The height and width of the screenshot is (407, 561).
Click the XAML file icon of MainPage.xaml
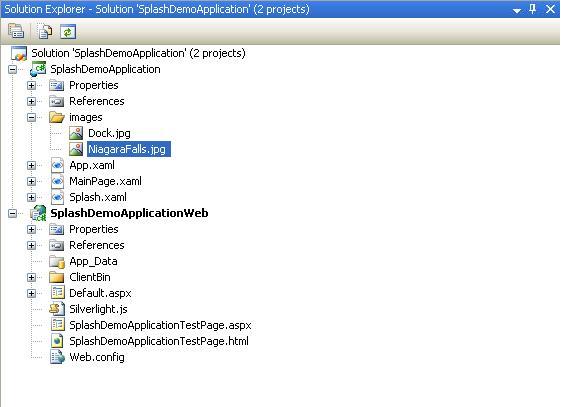pos(57,181)
